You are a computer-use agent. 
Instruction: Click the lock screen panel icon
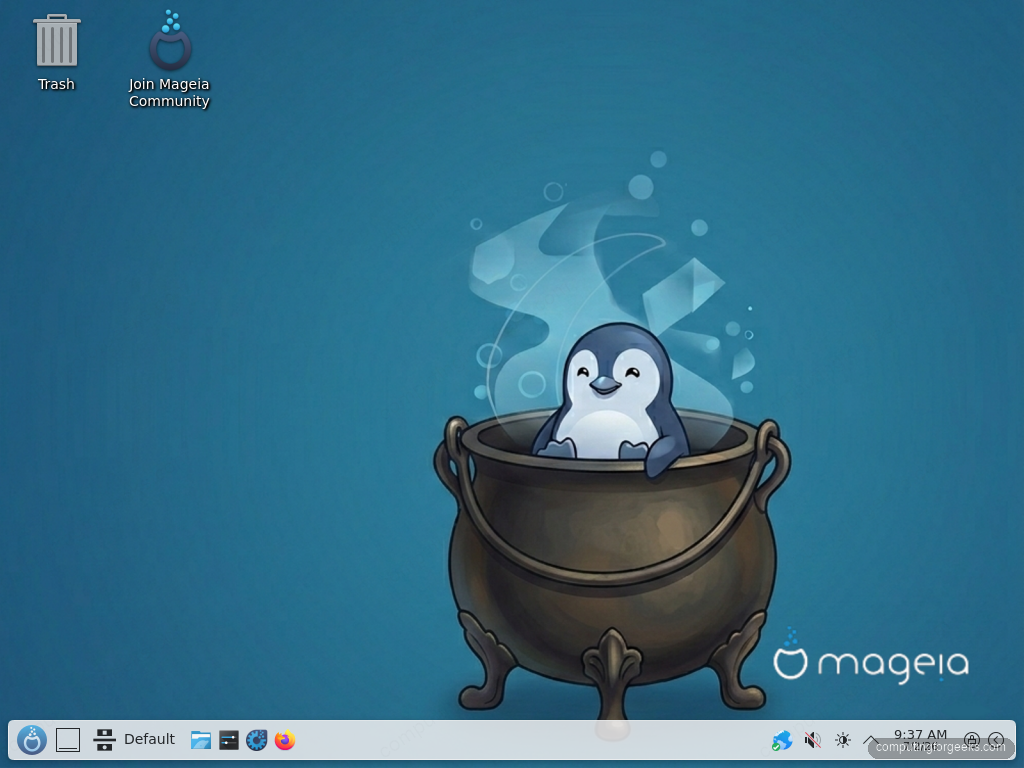(x=972, y=740)
